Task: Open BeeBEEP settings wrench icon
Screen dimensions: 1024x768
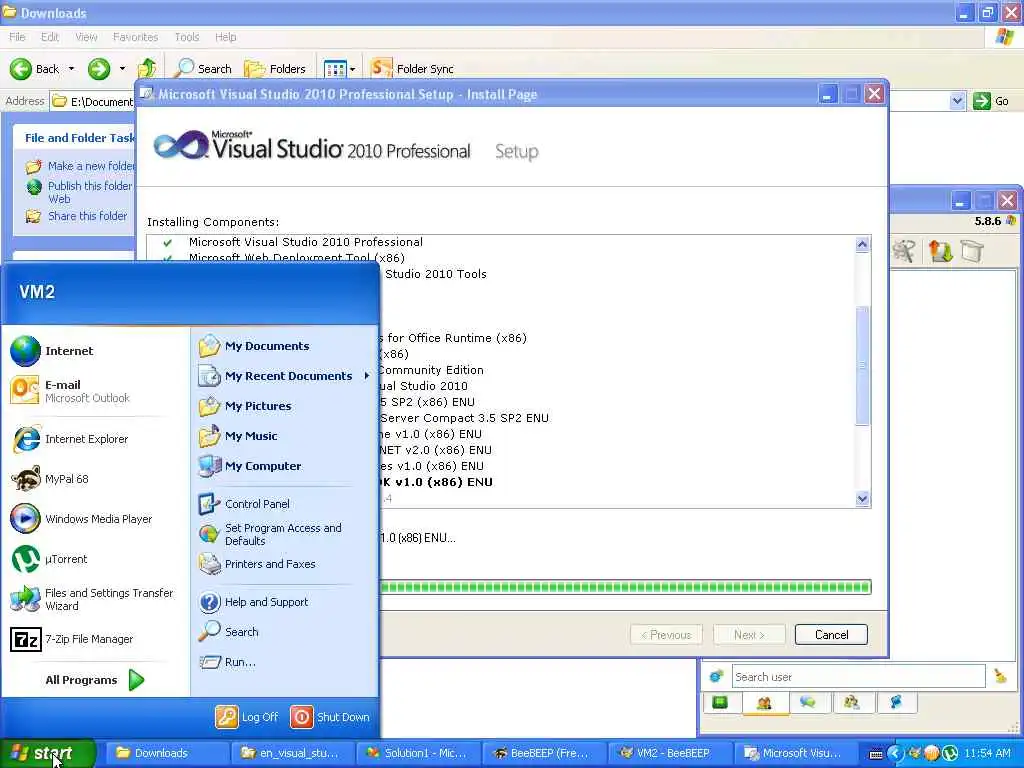Action: [x=904, y=251]
